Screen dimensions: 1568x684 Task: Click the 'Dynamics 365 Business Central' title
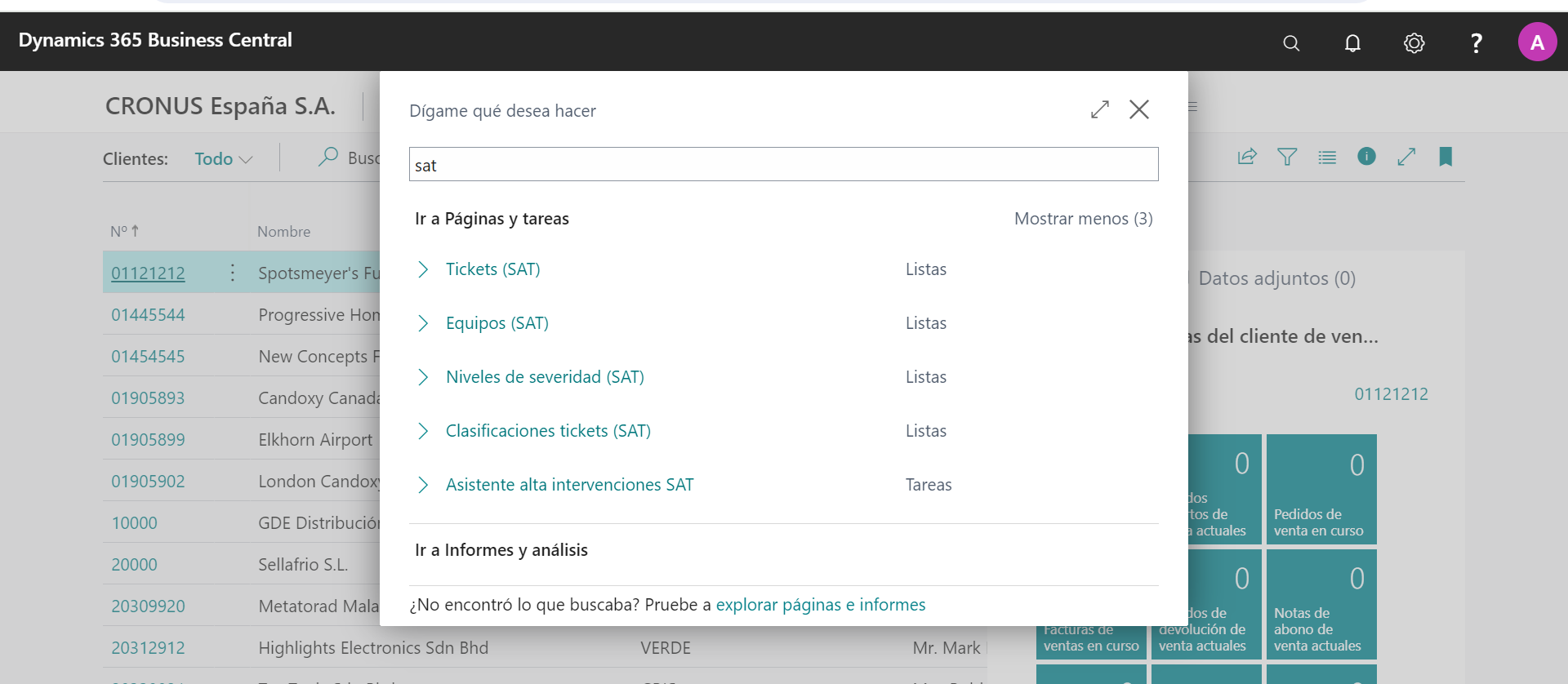(155, 40)
